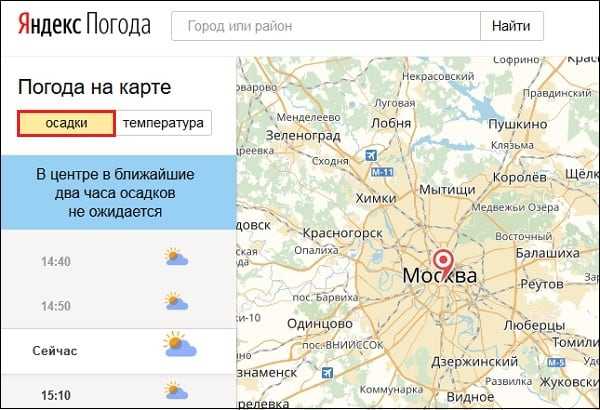This screenshot has width=600, height=410.
Task: Click Химки on the map
Action: pos(376,198)
